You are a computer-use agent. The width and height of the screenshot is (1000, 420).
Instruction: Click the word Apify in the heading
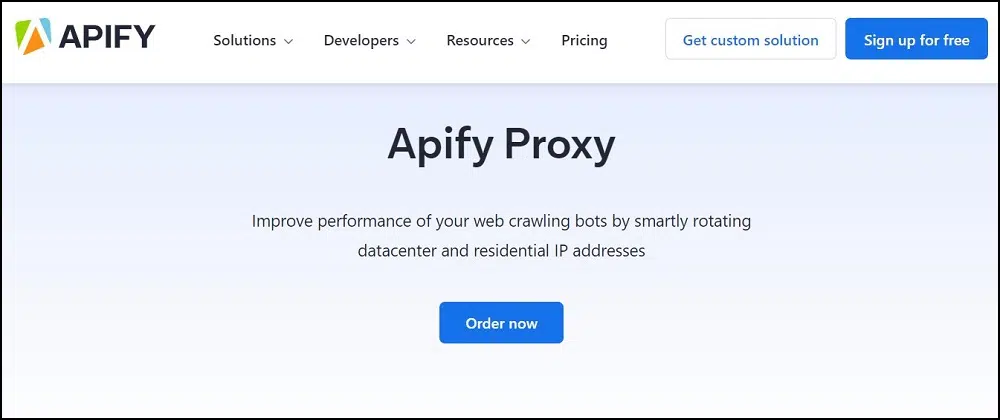coord(438,146)
